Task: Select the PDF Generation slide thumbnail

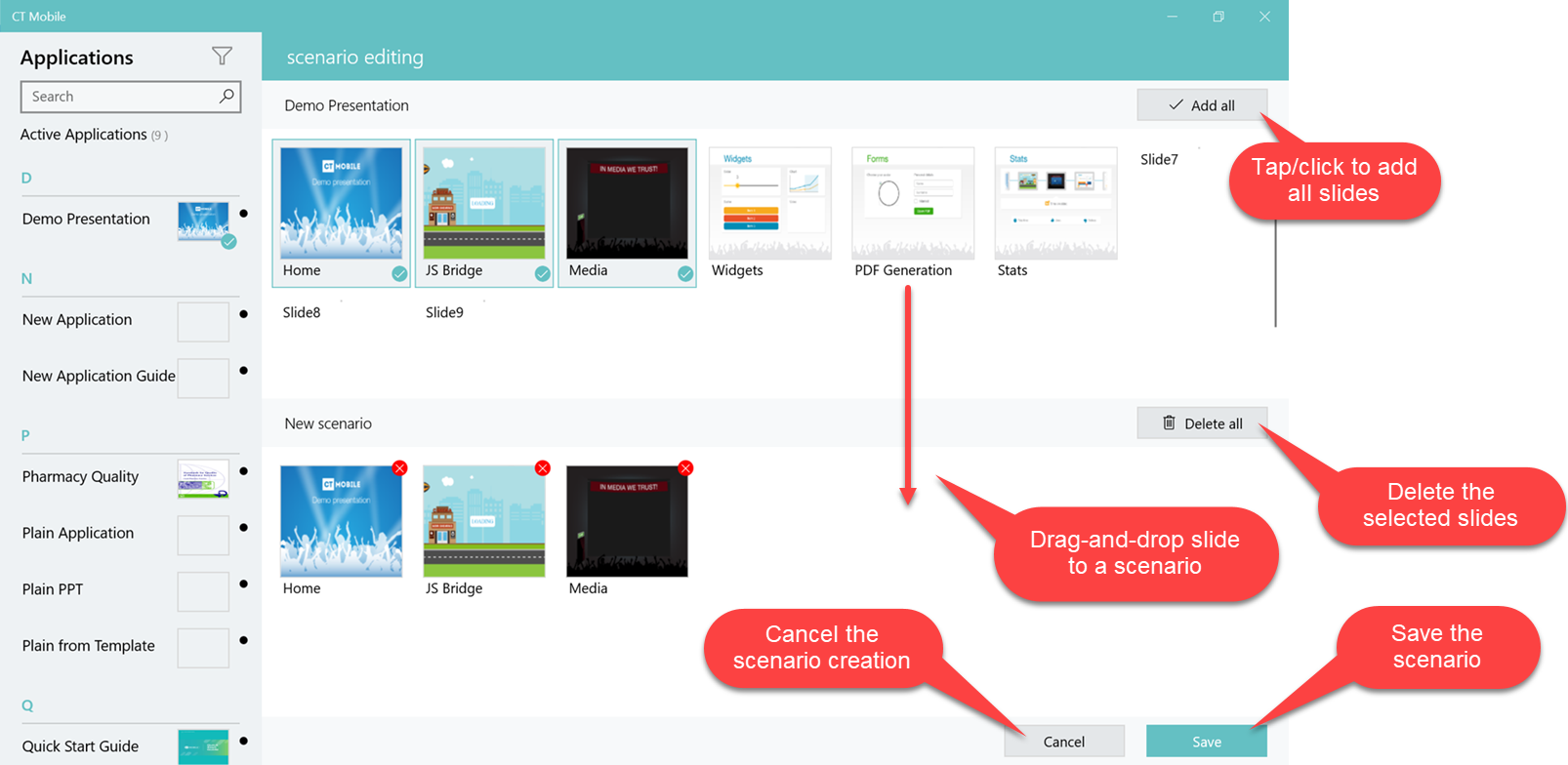Action: [x=913, y=203]
